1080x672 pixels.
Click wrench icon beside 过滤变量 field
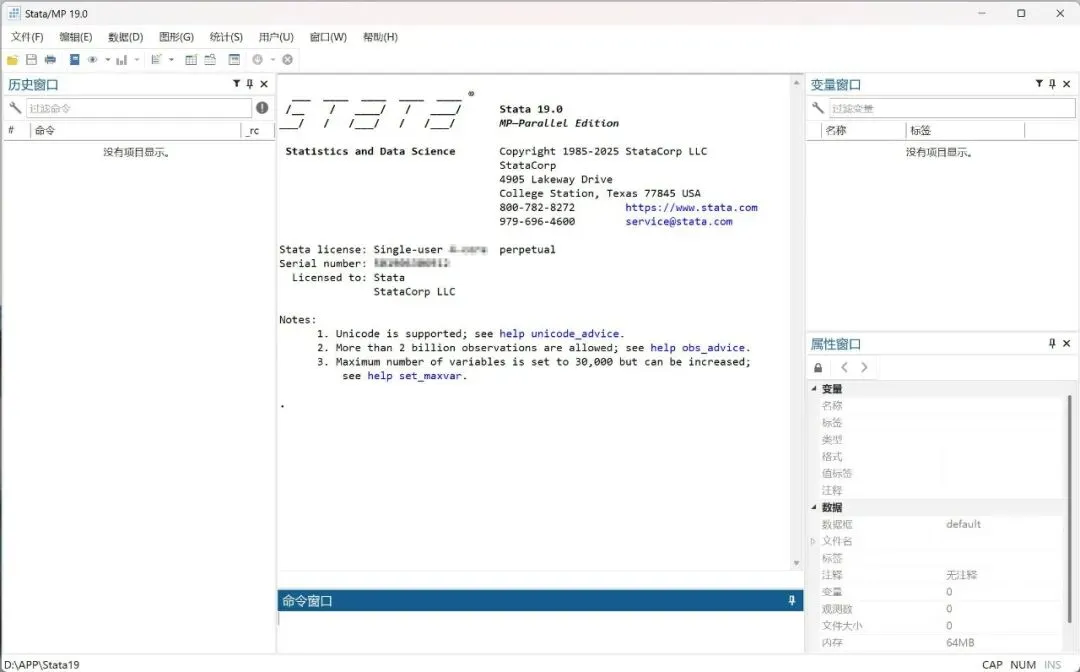pos(818,108)
